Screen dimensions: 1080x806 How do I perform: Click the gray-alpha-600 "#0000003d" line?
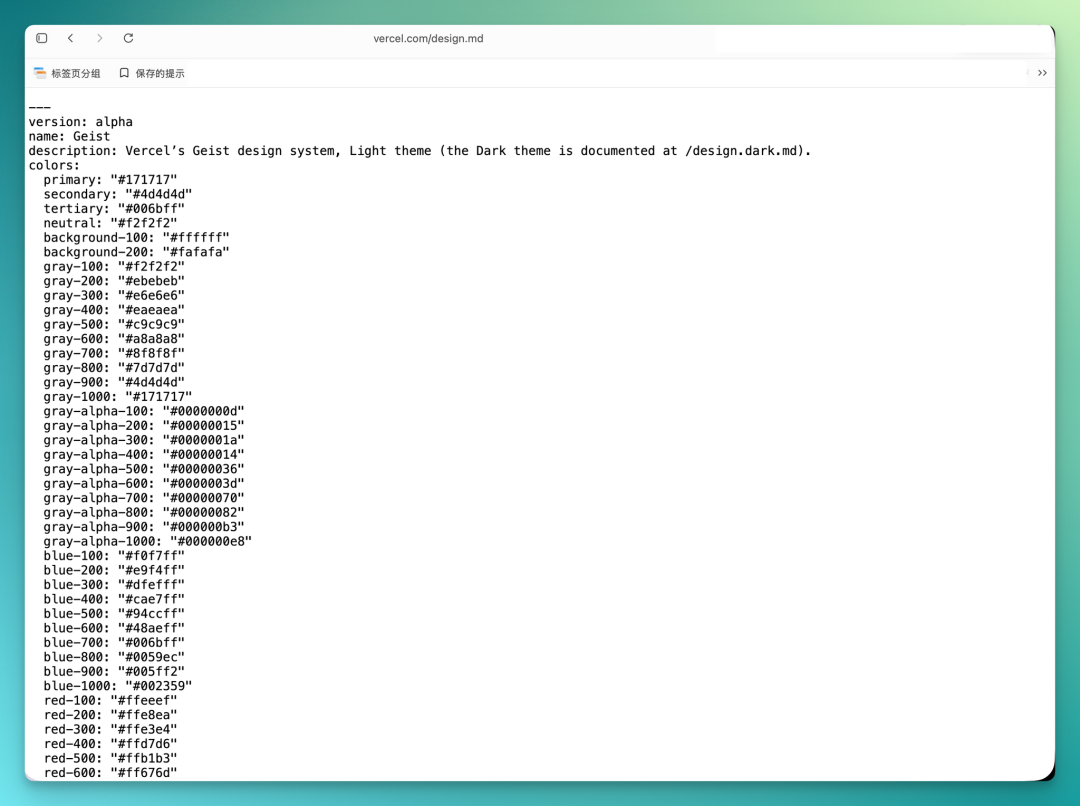click(144, 484)
